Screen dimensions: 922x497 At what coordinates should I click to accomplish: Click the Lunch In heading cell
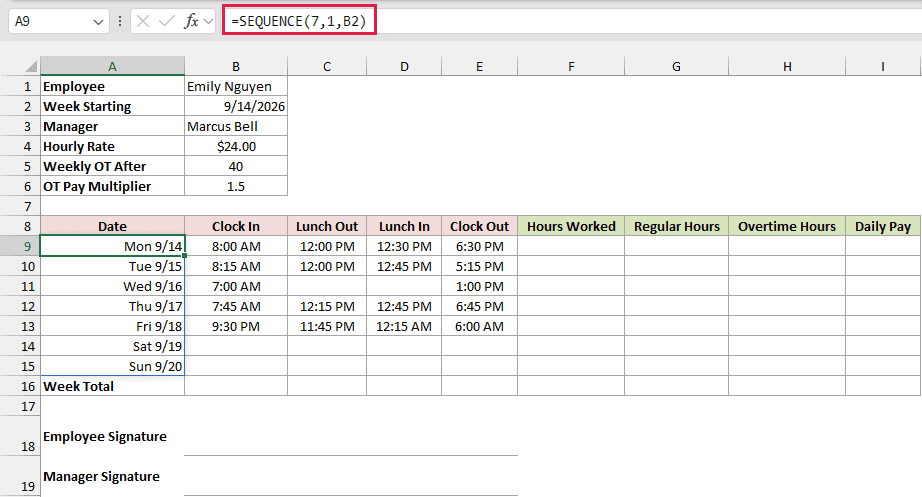pos(404,226)
